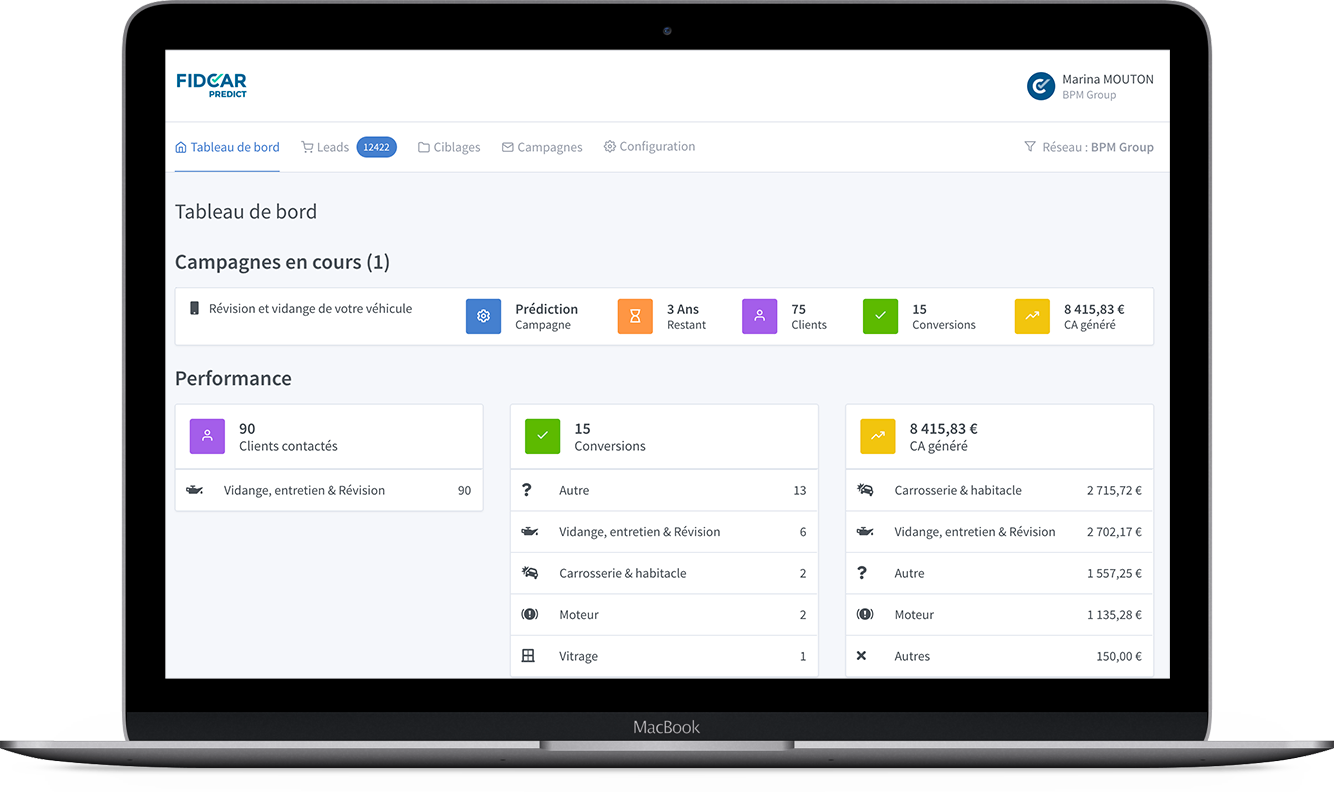Click the 12422 leads count badge
The height and width of the screenshot is (792, 1334).
click(376, 147)
